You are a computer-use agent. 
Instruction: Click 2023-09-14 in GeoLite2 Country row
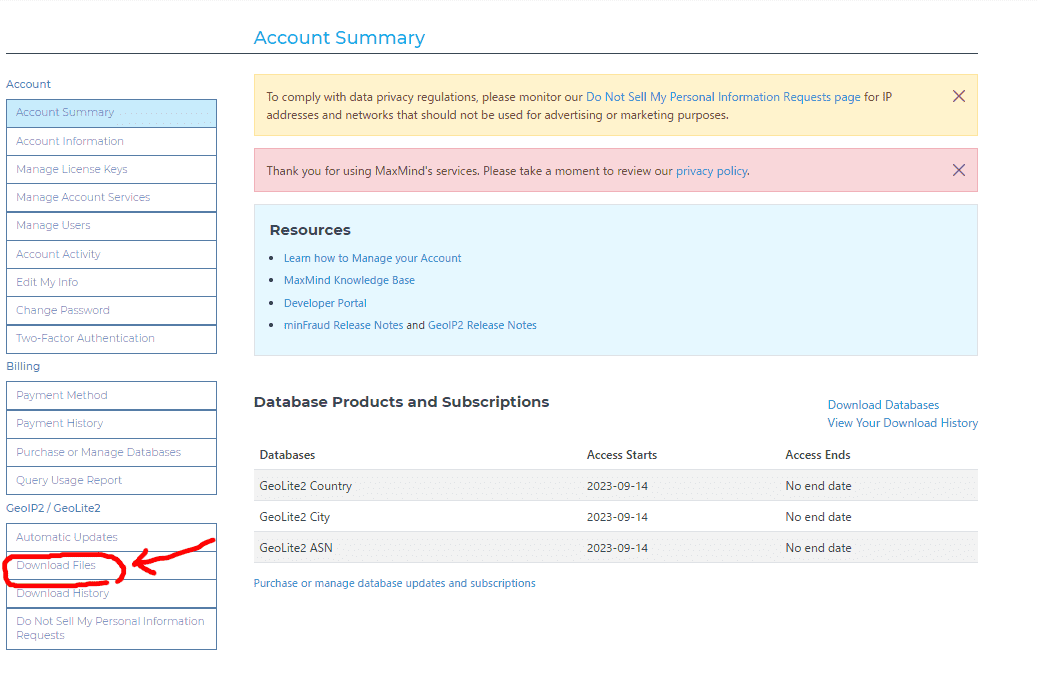click(x=617, y=486)
